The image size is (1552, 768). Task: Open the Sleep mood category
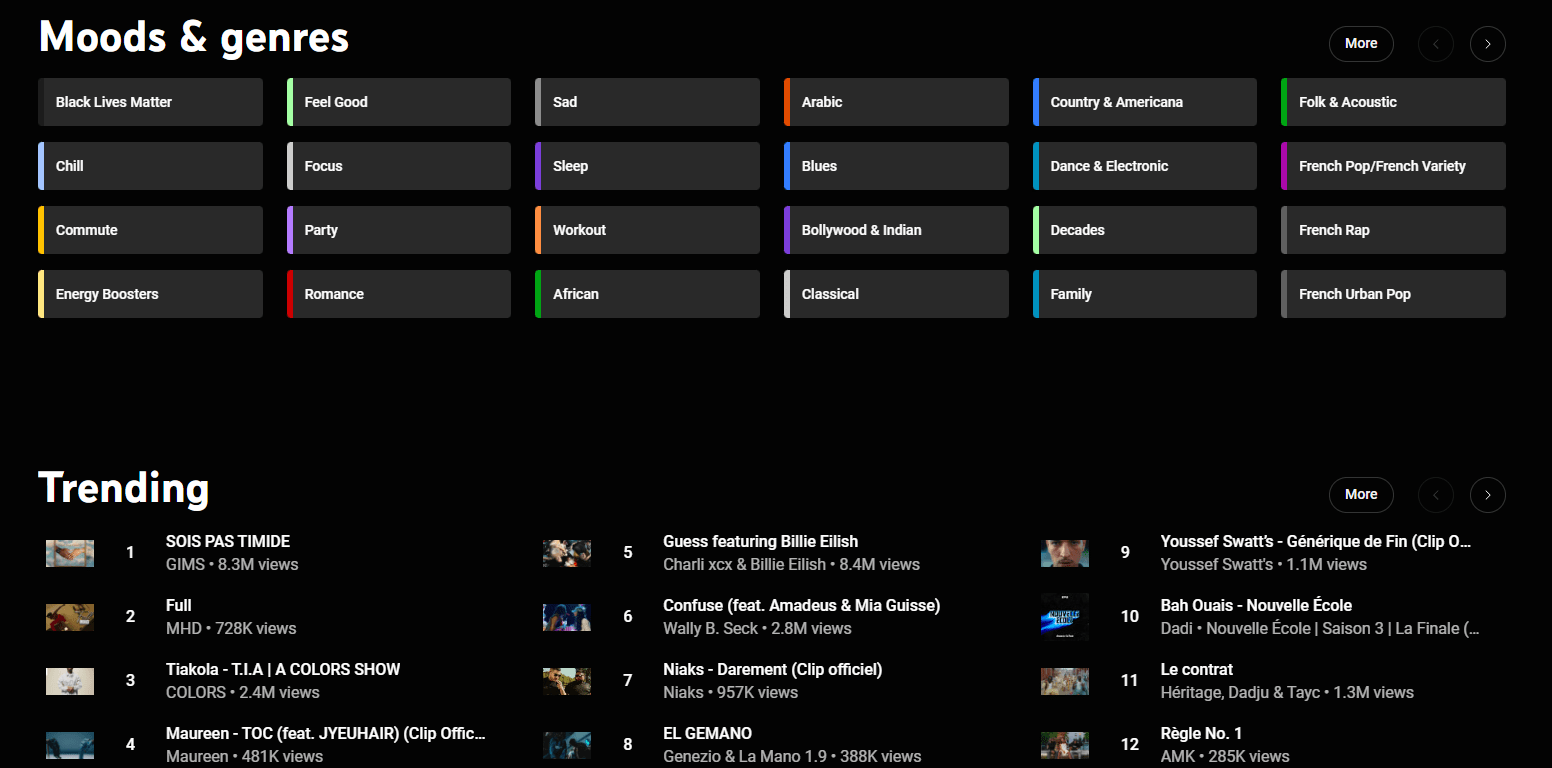tap(647, 166)
